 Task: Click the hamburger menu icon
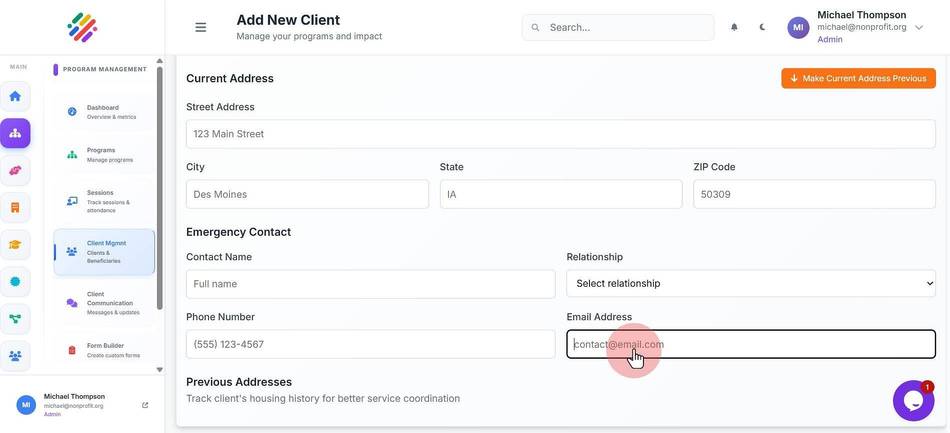[x=201, y=27]
